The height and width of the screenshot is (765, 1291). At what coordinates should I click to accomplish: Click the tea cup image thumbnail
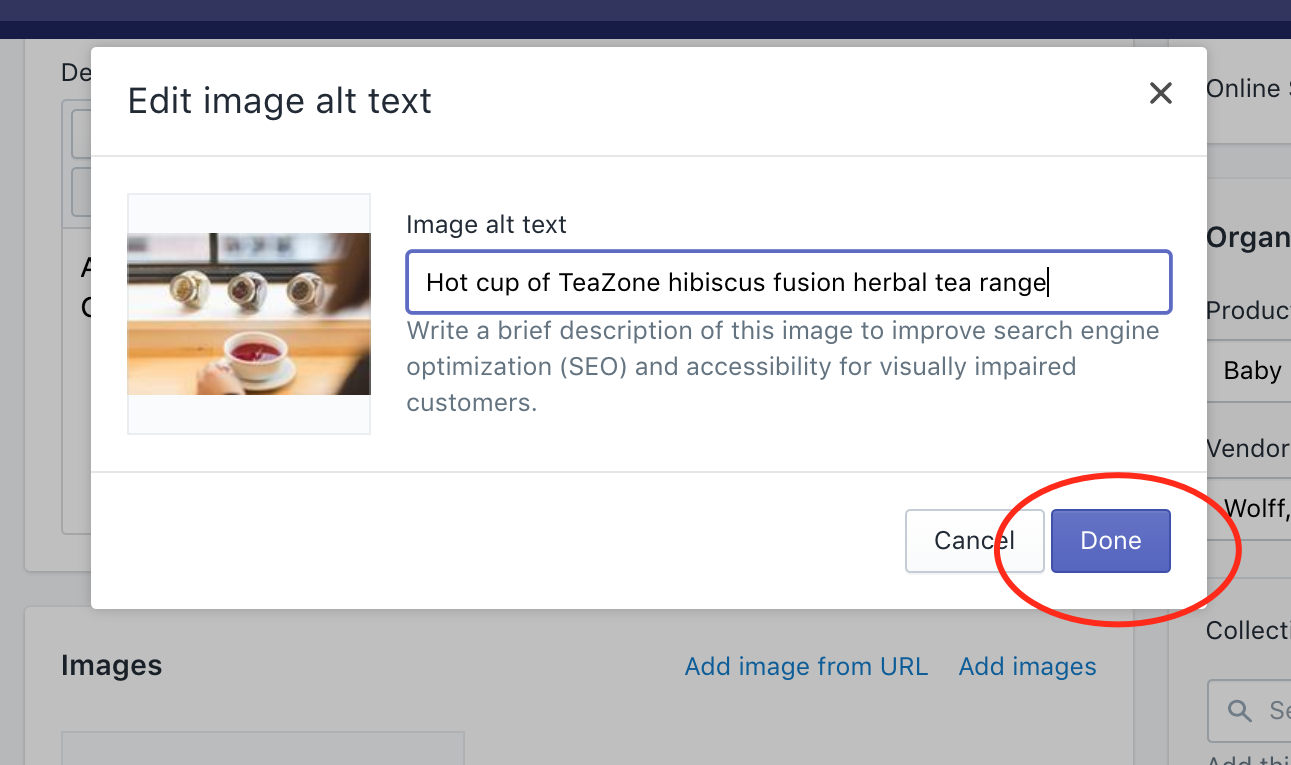pos(248,312)
